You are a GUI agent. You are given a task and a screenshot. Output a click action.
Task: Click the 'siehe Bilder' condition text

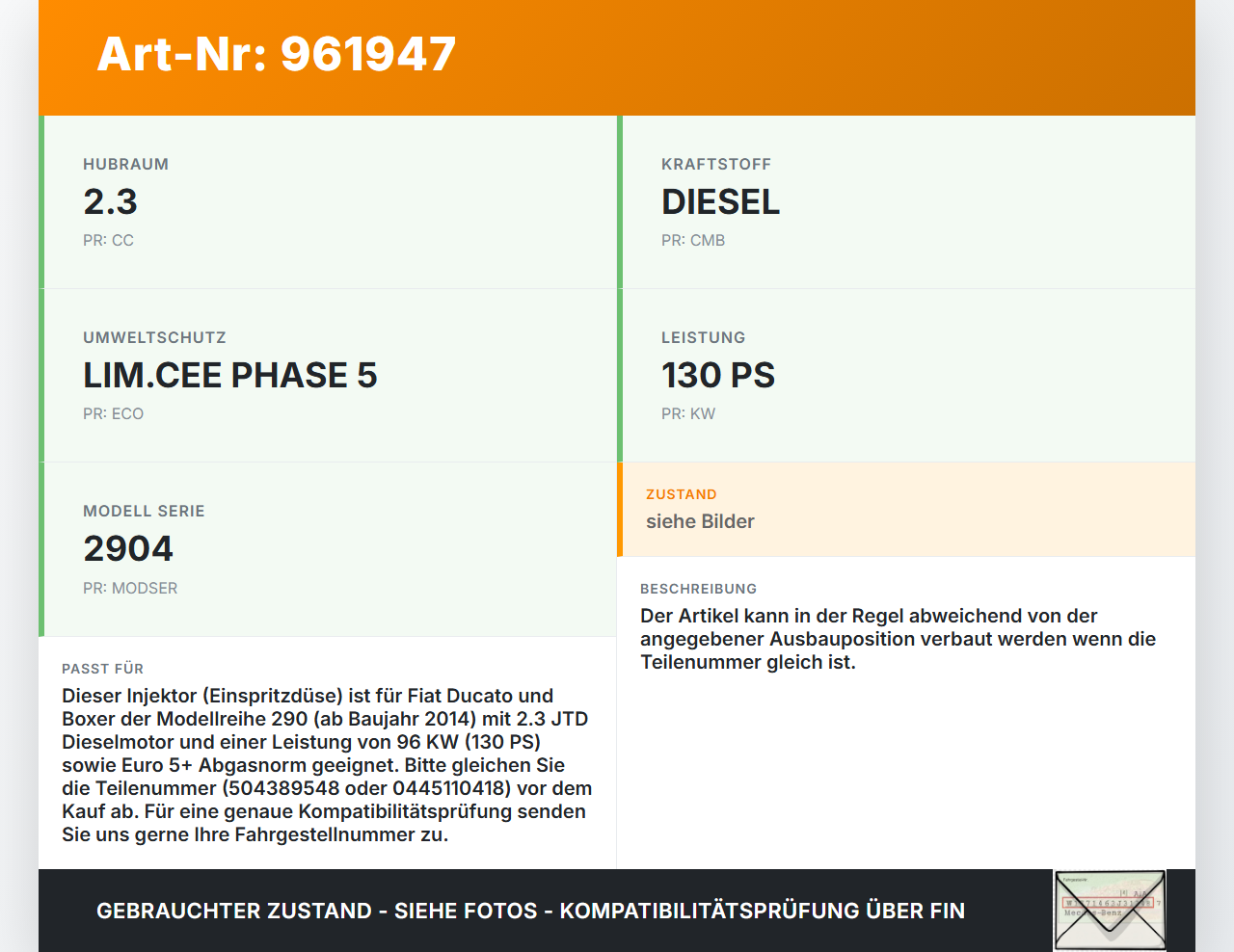tap(700, 521)
